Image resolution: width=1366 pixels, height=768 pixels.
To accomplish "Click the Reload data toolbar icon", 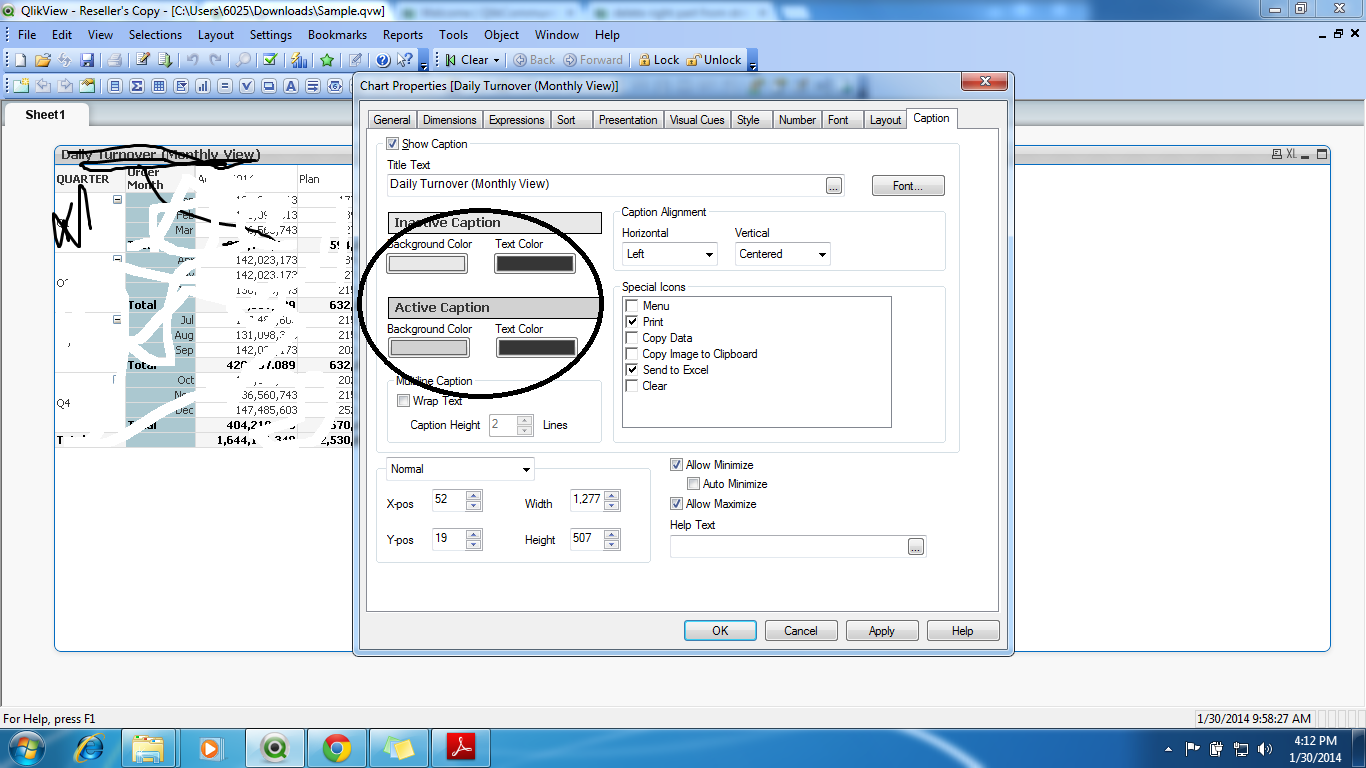I will pos(165,60).
